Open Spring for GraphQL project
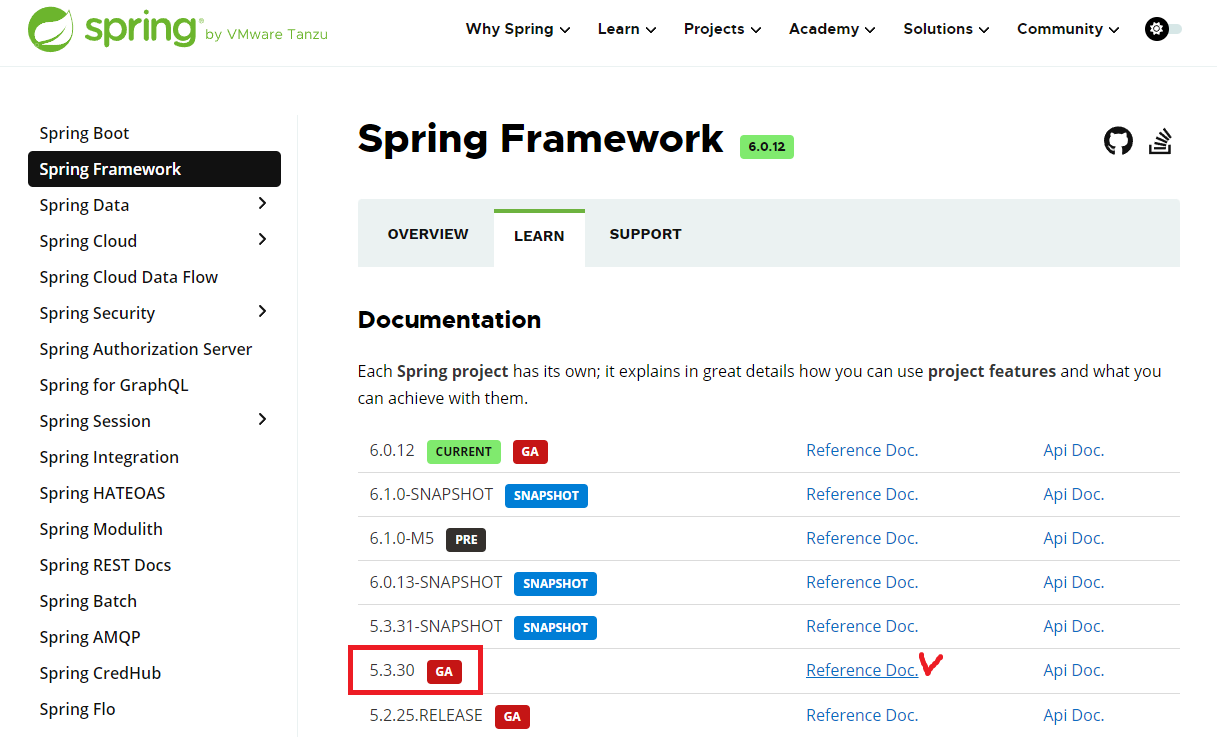1217x737 pixels. [x=114, y=385]
